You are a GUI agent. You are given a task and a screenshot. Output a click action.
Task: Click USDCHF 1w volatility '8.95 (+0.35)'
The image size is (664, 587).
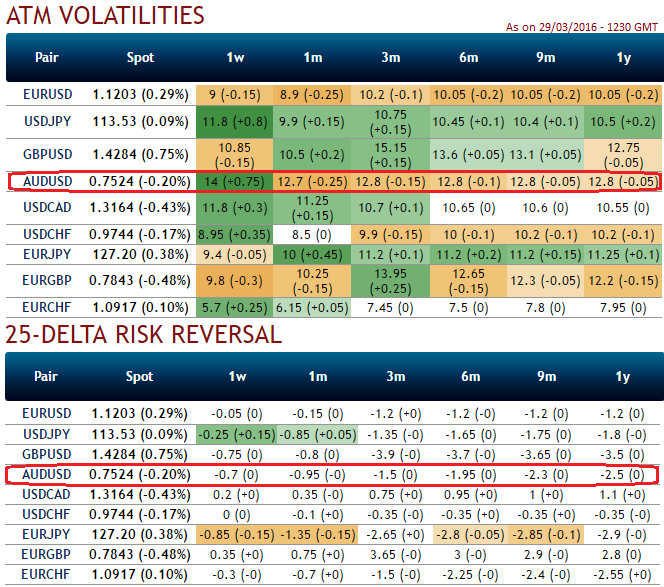tap(235, 235)
